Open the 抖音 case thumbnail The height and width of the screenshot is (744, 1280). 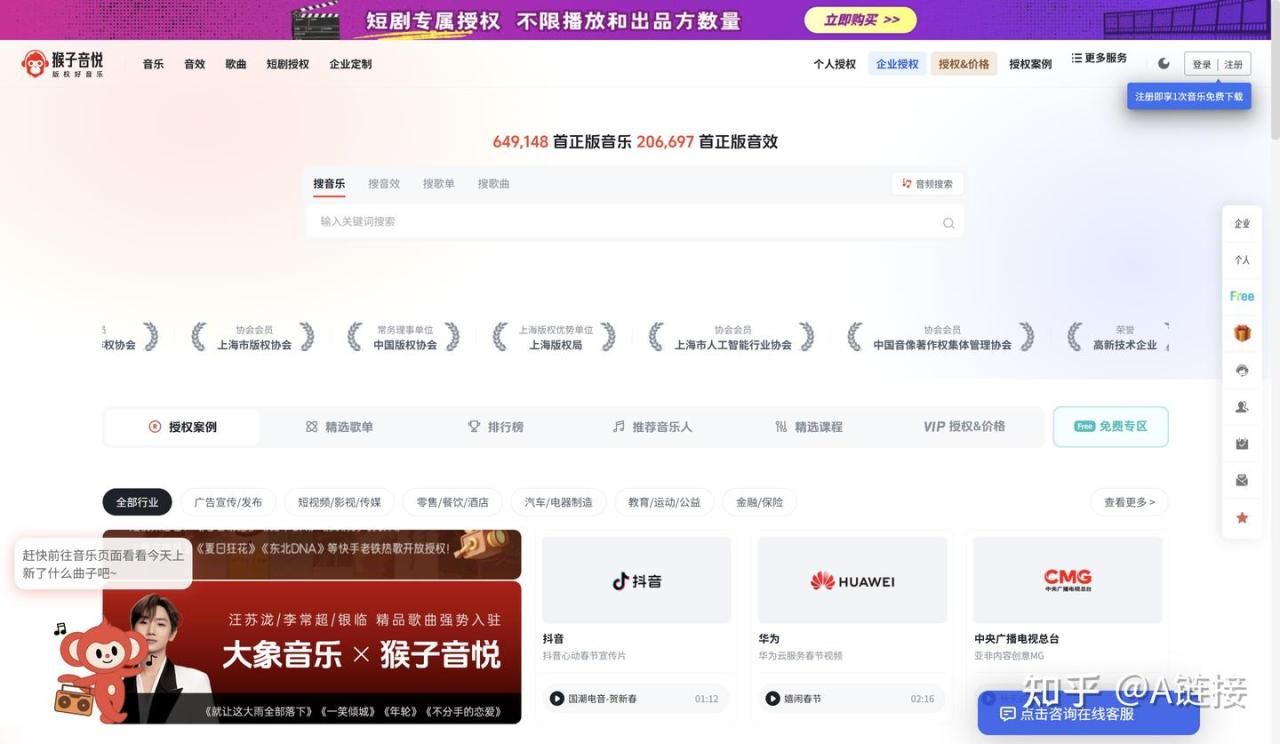point(636,580)
